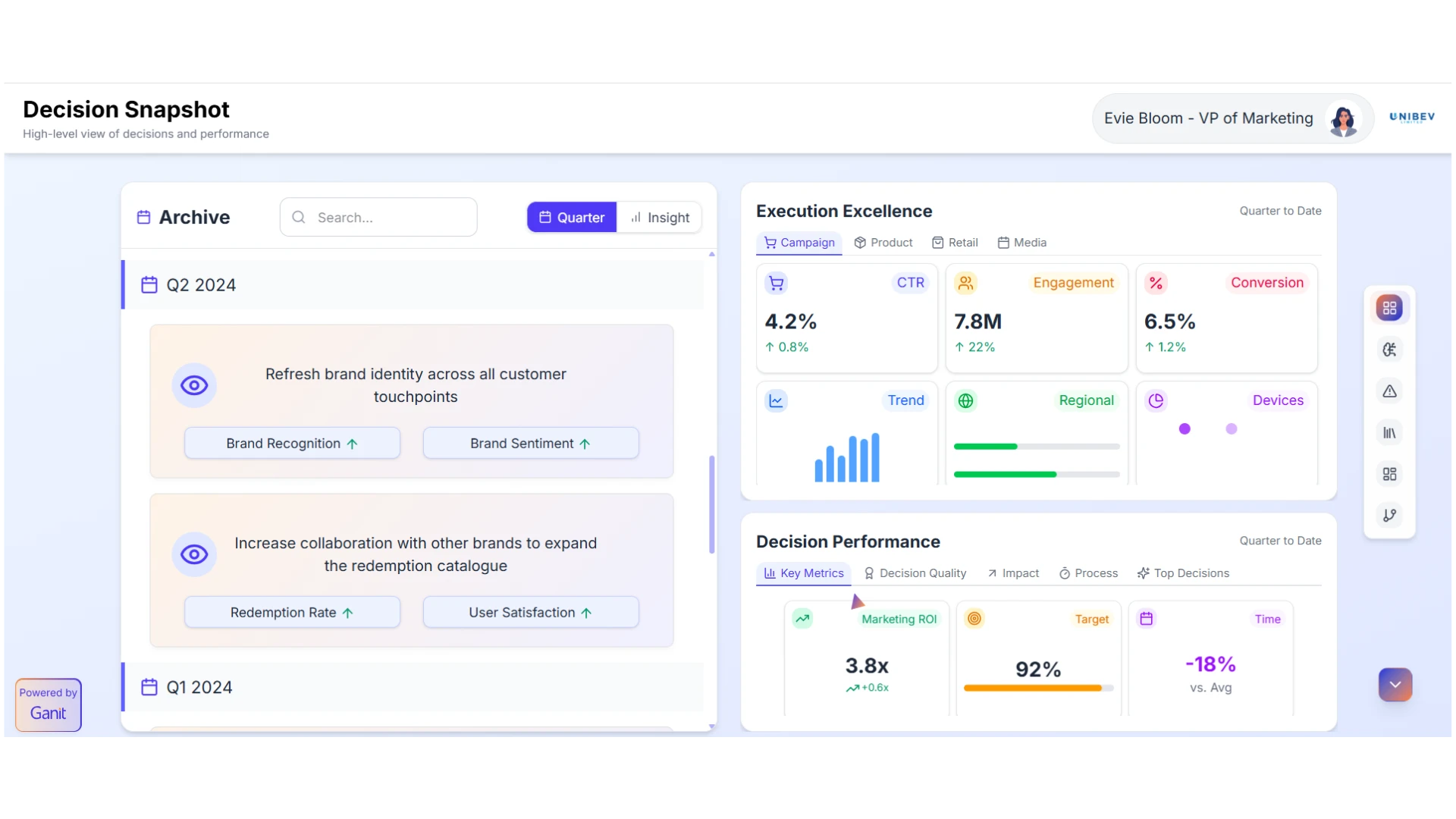
Task: Click the purple chevron-down floating button
Action: (1395, 685)
